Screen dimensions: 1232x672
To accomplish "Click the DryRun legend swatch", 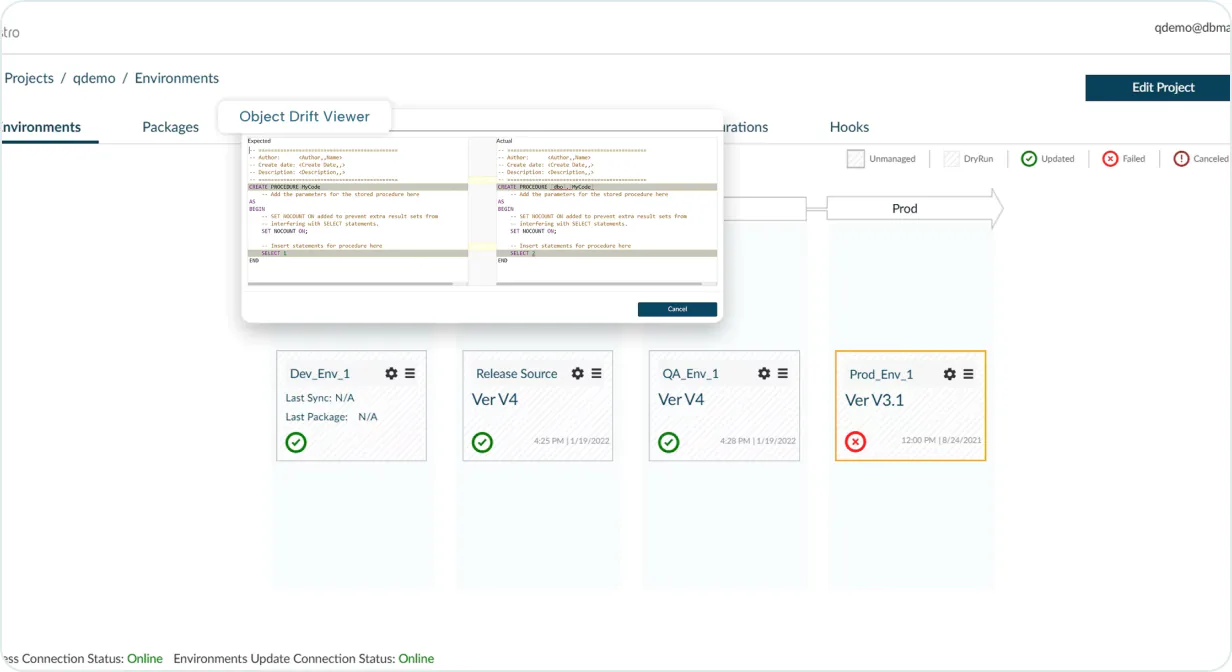I will click(951, 159).
